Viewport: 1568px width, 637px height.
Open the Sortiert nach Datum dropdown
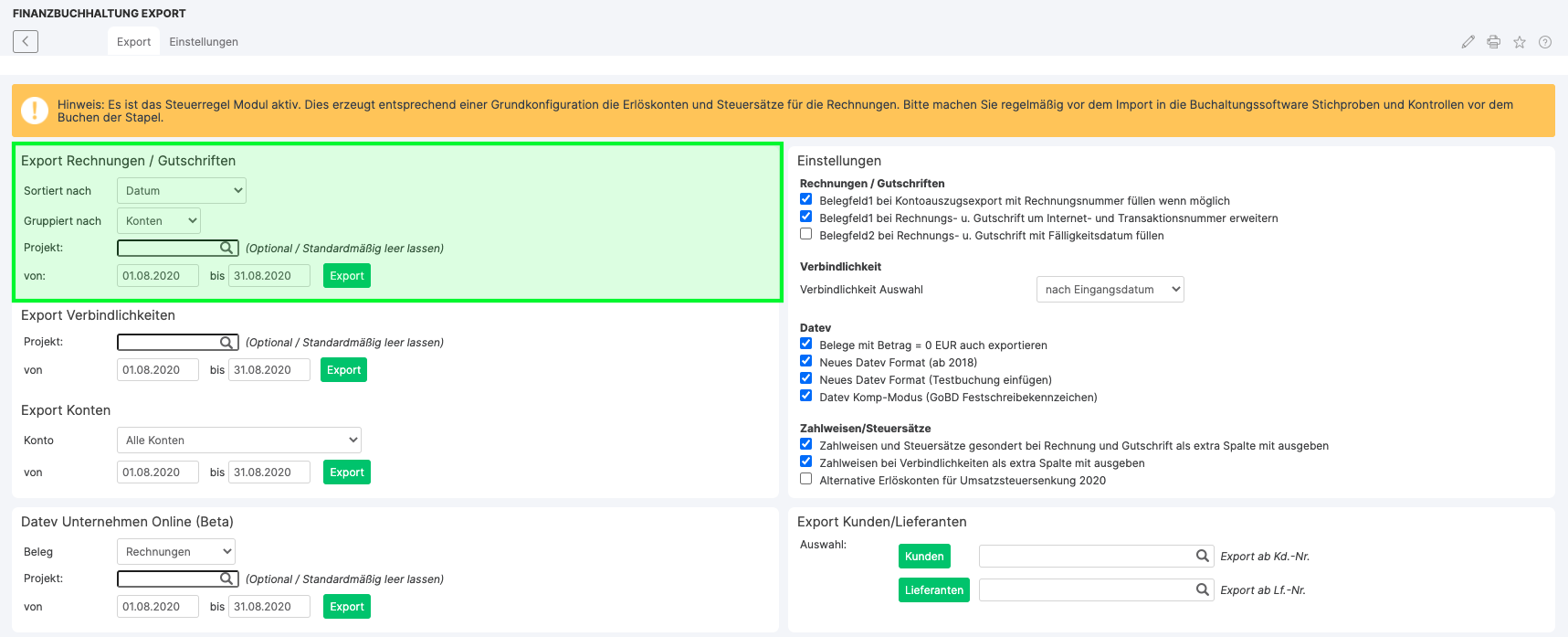coord(182,191)
